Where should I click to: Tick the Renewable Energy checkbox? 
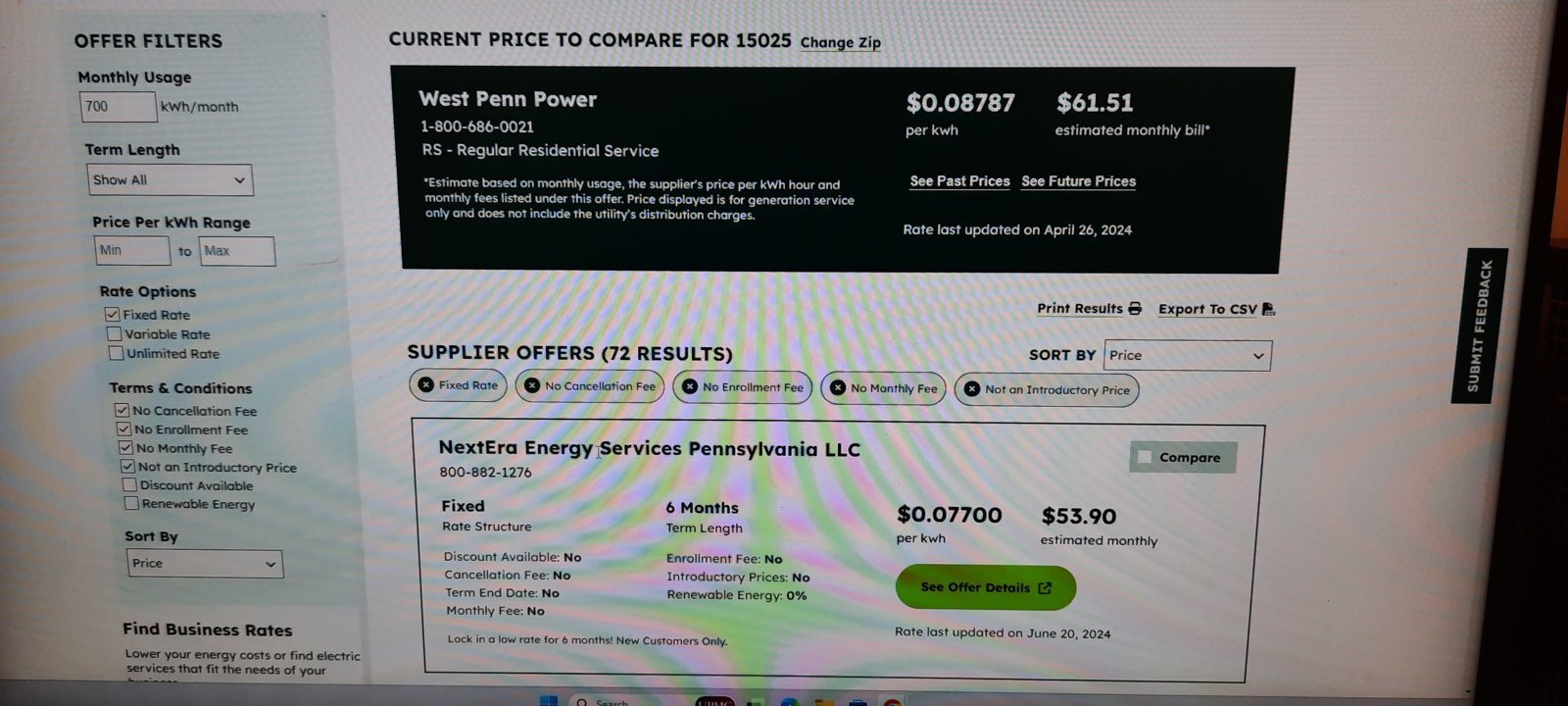(x=131, y=503)
